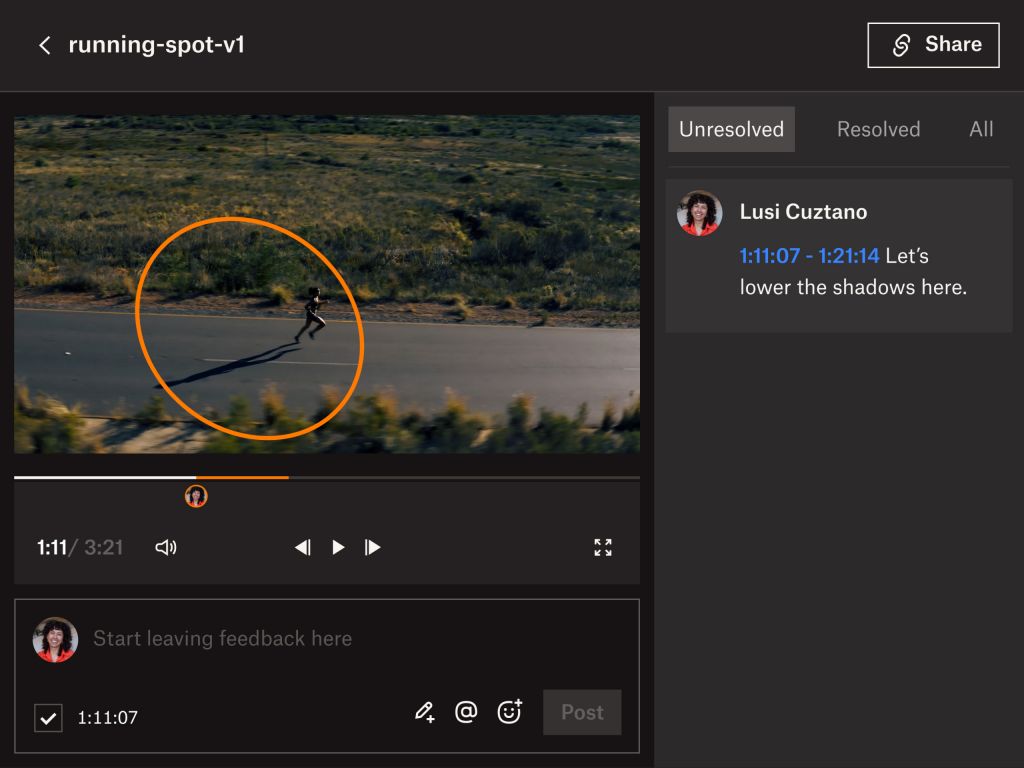Screen dimensions: 1024x768
Task: Click the Share button
Action: pos(933,45)
